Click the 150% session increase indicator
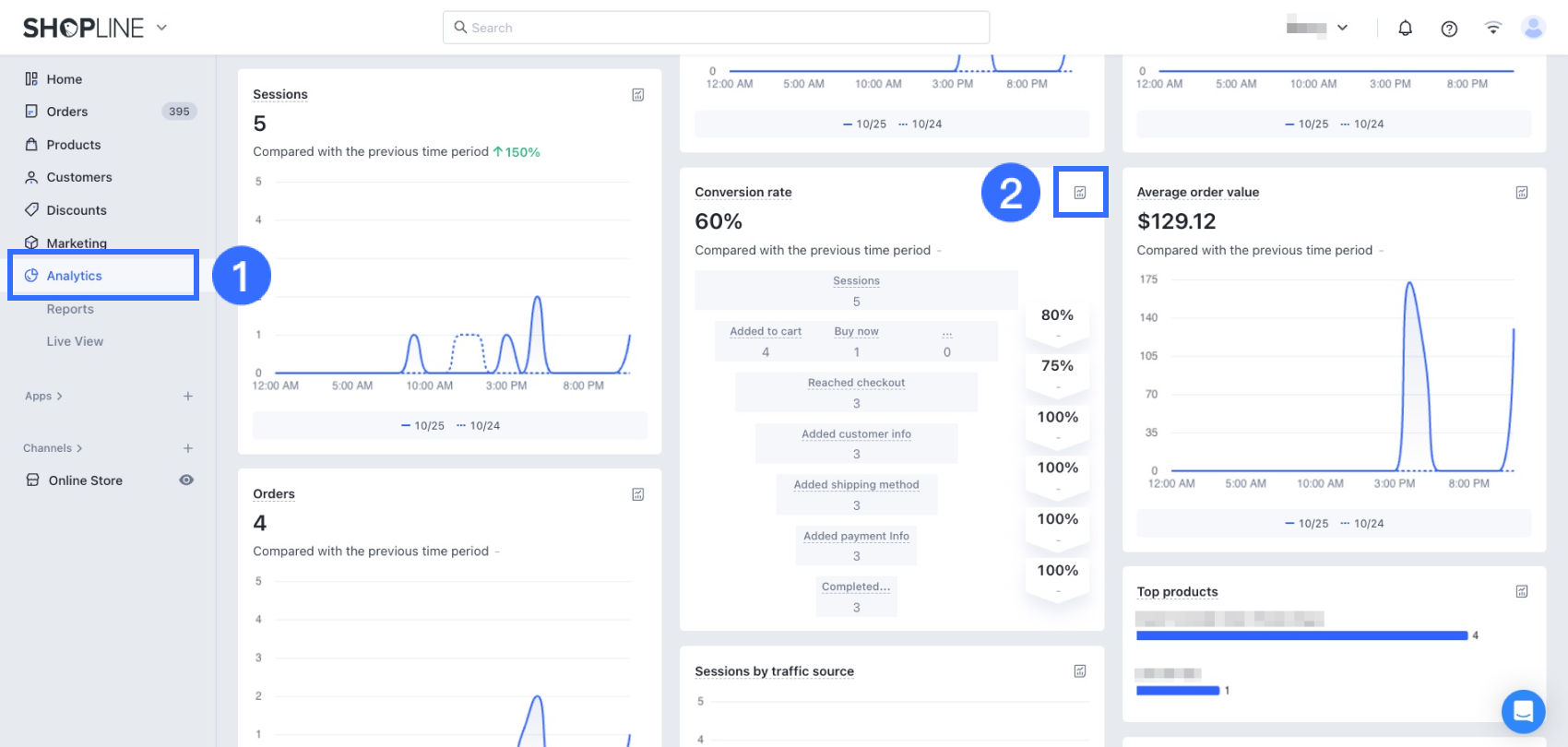 coord(517,152)
